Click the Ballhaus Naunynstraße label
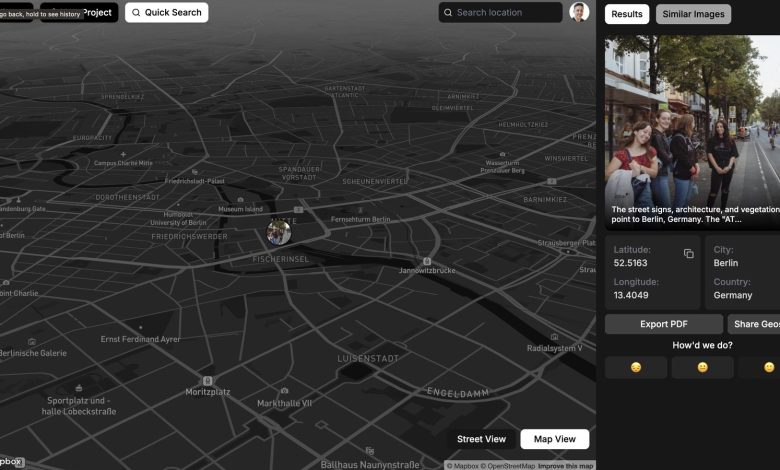 [x=370, y=465]
